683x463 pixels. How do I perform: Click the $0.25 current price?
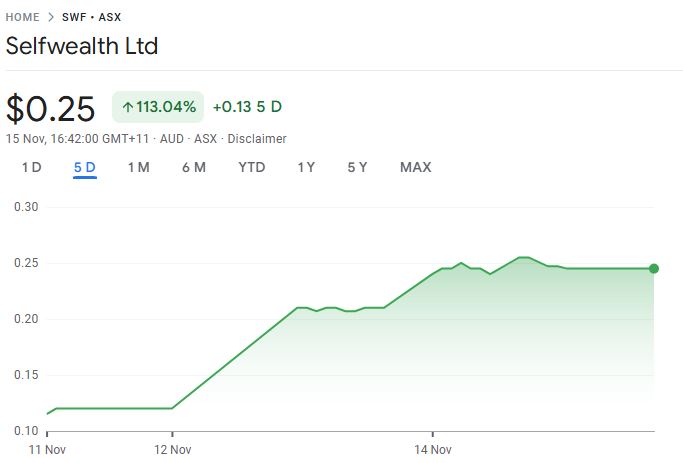(x=51, y=108)
